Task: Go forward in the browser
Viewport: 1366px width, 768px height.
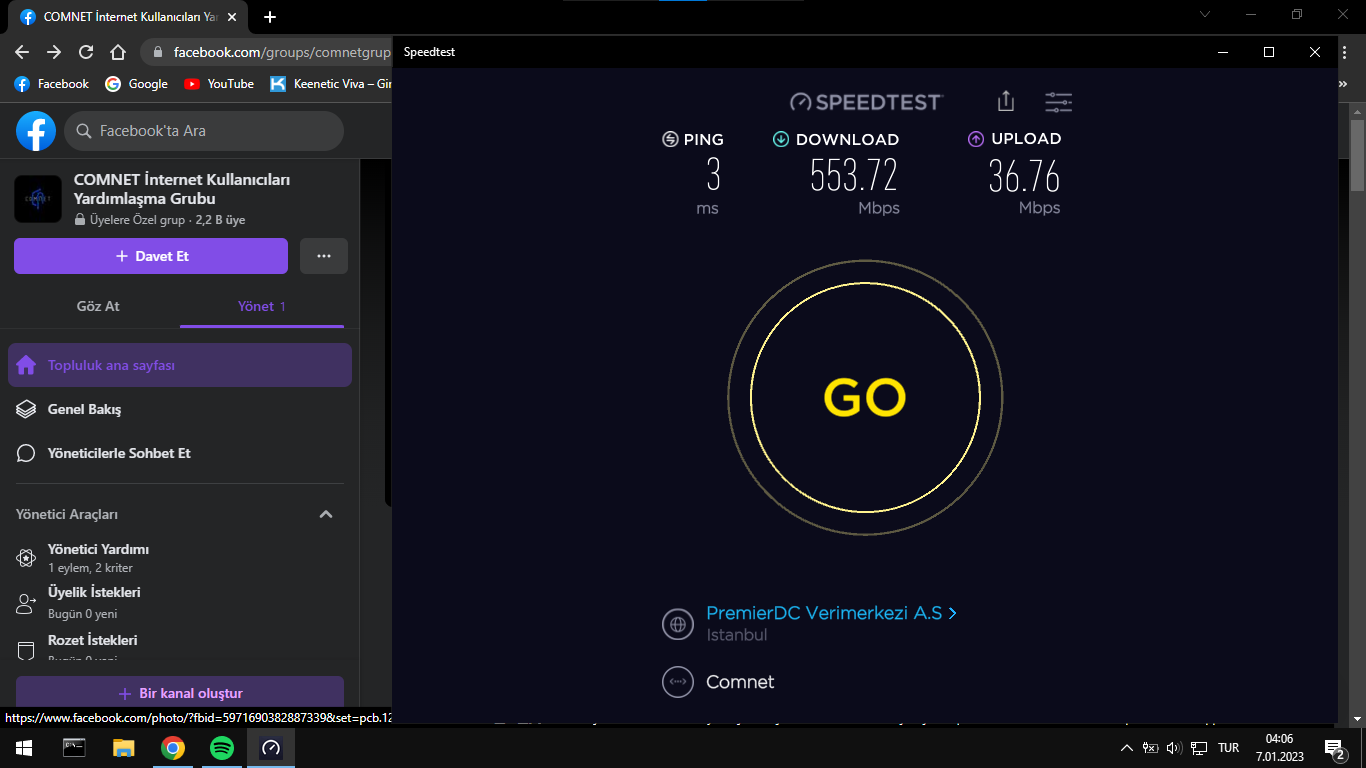Action: click(54, 52)
